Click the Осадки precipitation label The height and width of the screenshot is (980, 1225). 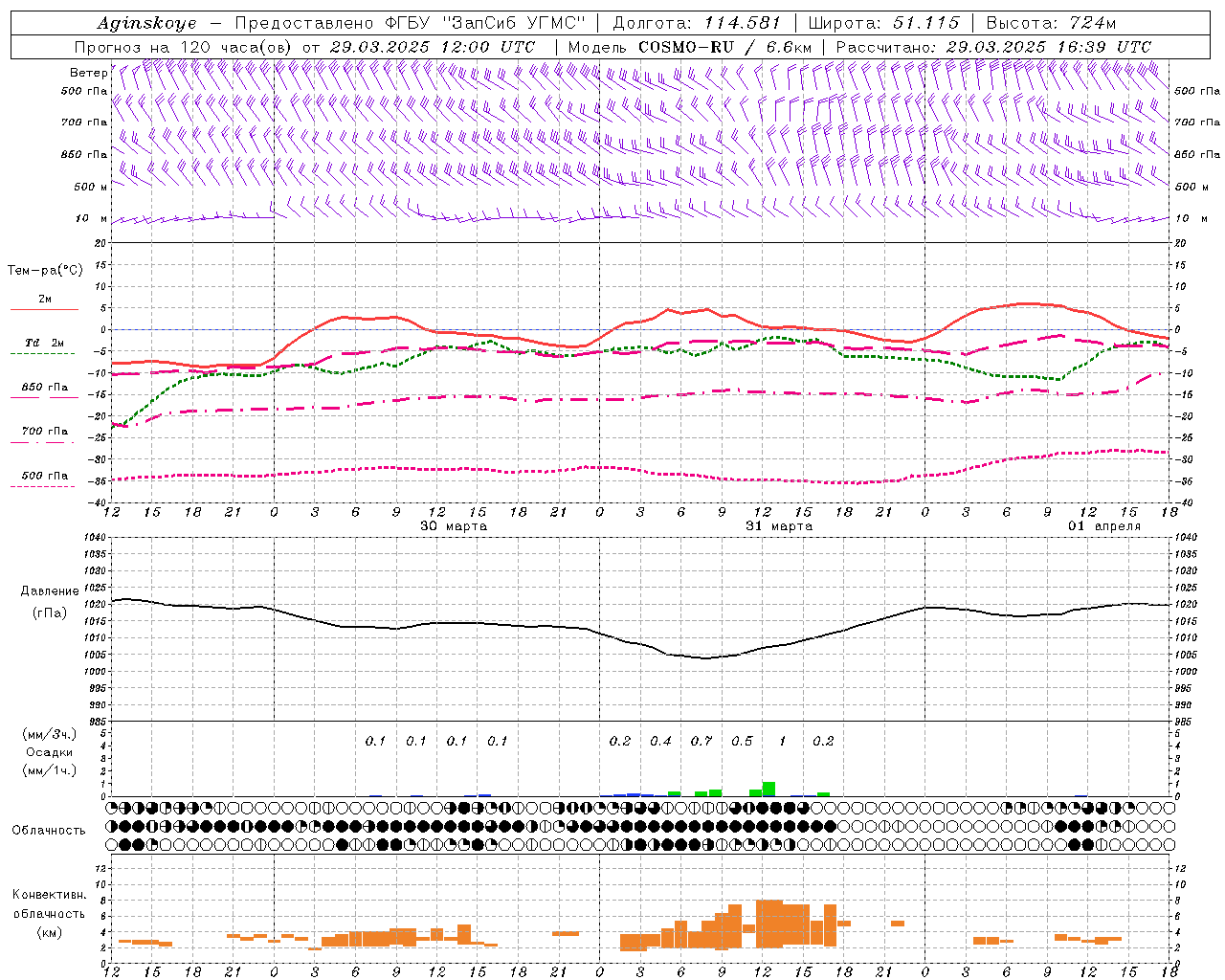point(49,752)
